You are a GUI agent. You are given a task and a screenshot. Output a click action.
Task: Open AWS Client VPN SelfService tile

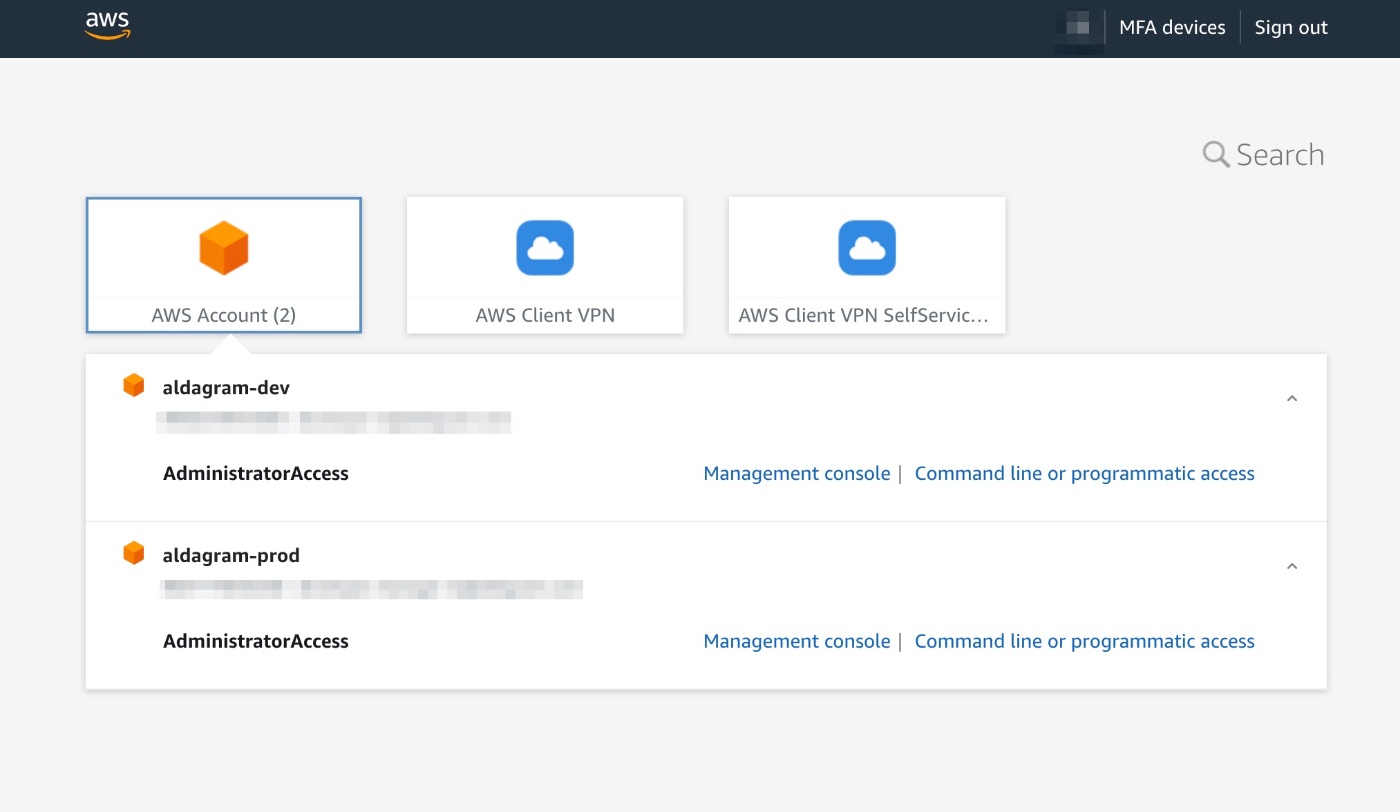(867, 265)
